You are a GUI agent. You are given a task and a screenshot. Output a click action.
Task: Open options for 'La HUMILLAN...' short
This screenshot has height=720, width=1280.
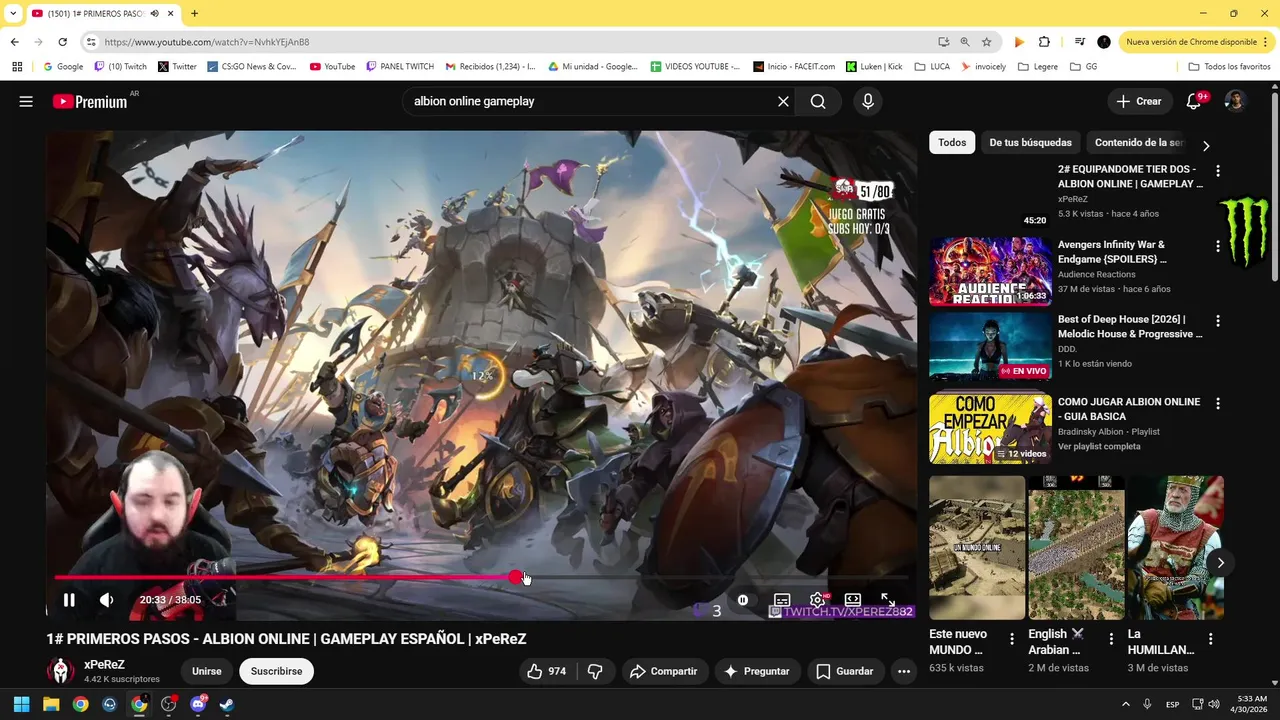[1210, 638]
